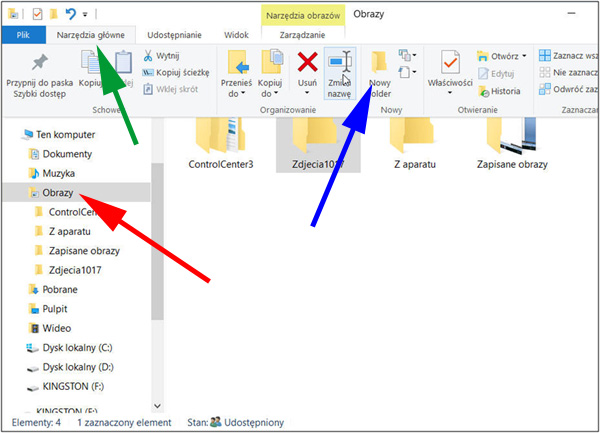Click the Narzędzia obrazów contextual tab header

303,16
